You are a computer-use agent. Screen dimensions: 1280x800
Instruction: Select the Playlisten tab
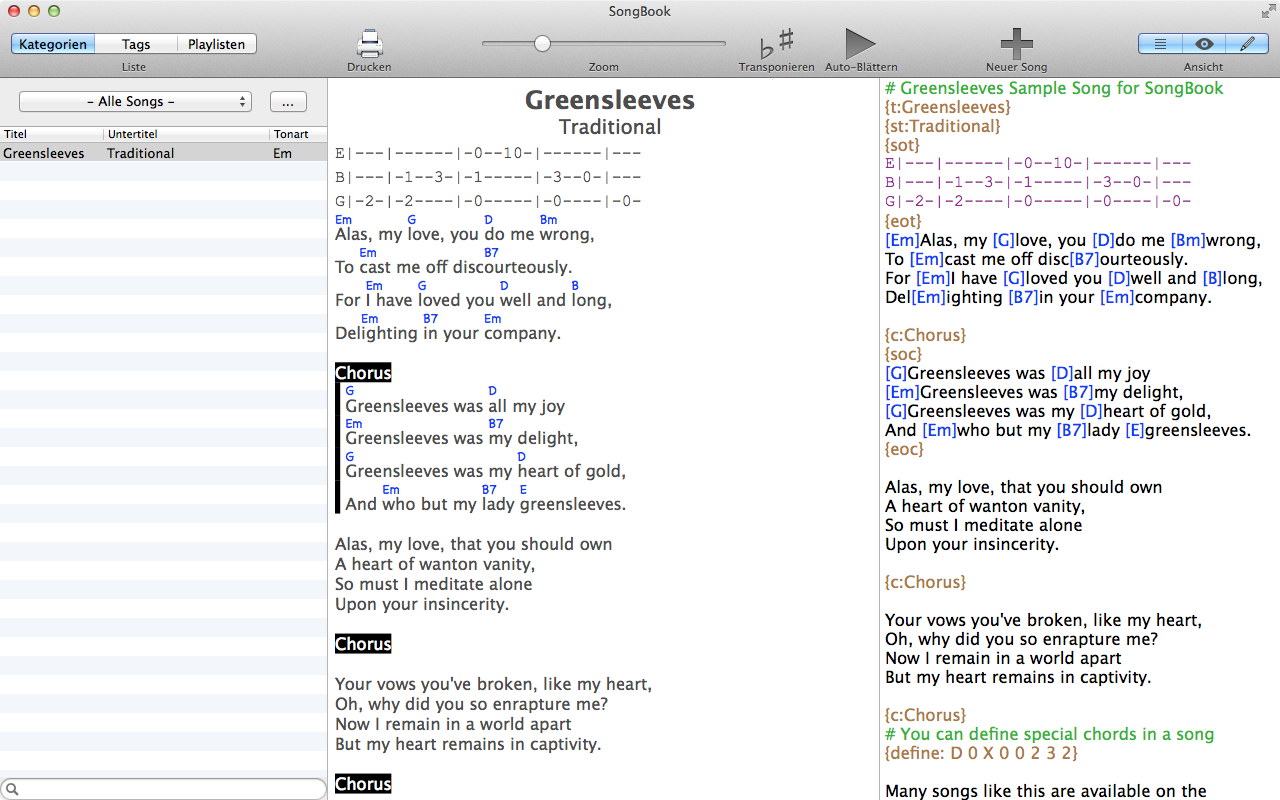click(217, 44)
